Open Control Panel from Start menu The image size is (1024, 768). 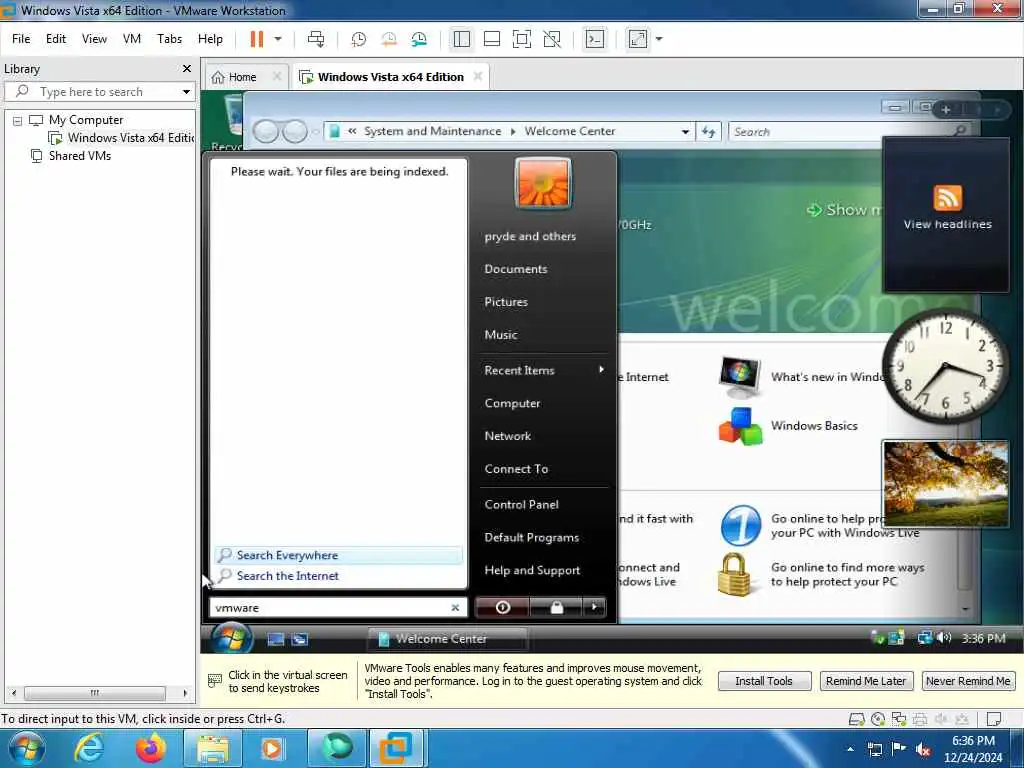click(x=521, y=505)
